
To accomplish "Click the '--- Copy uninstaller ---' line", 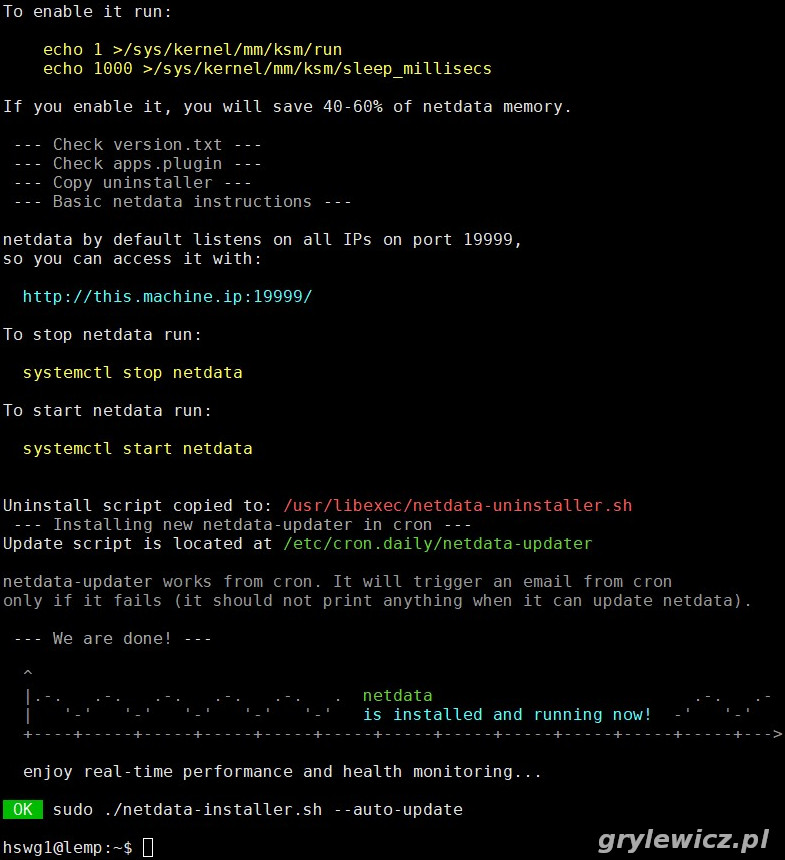I will 132,183.
